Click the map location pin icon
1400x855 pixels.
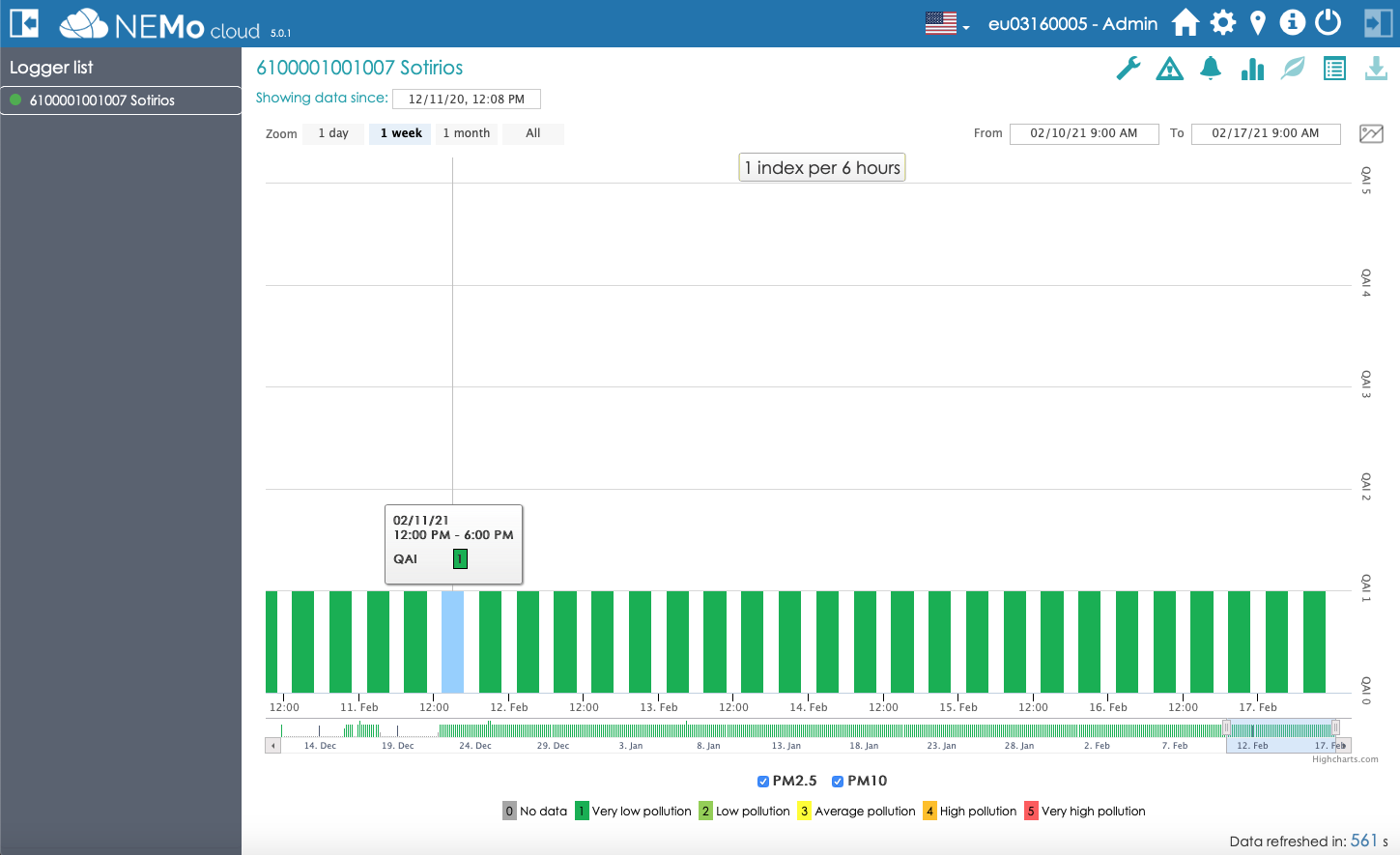point(1257,22)
